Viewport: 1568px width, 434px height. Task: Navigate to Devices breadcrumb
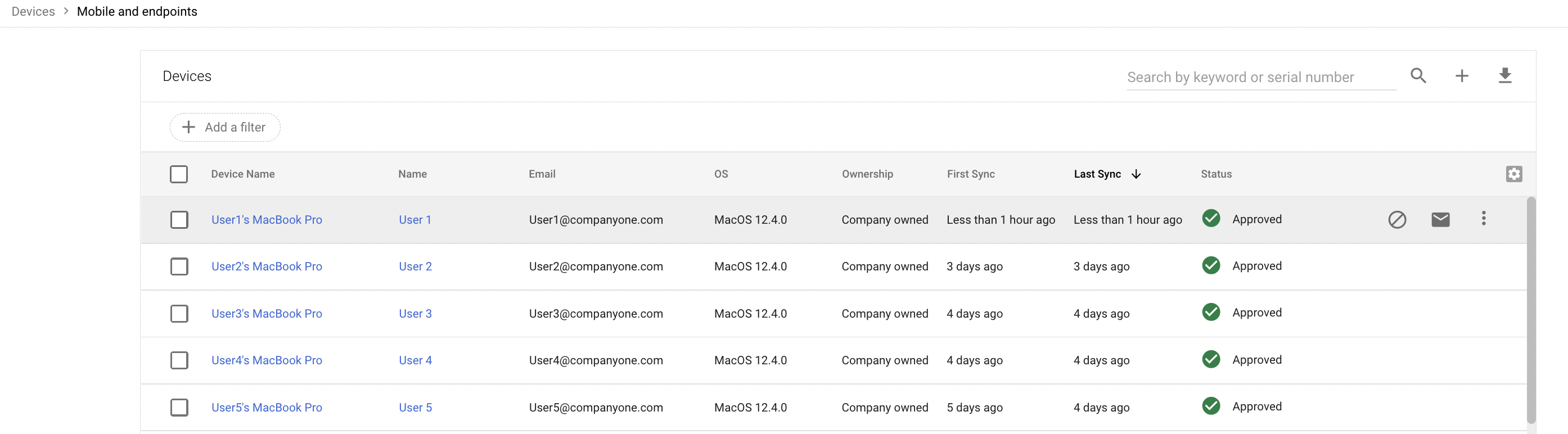point(33,11)
